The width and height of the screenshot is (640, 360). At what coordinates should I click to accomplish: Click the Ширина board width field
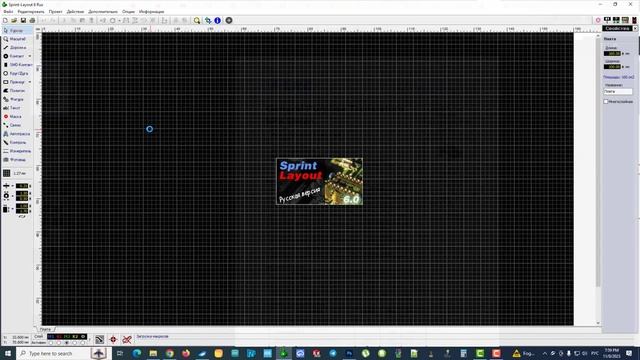(x=612, y=67)
